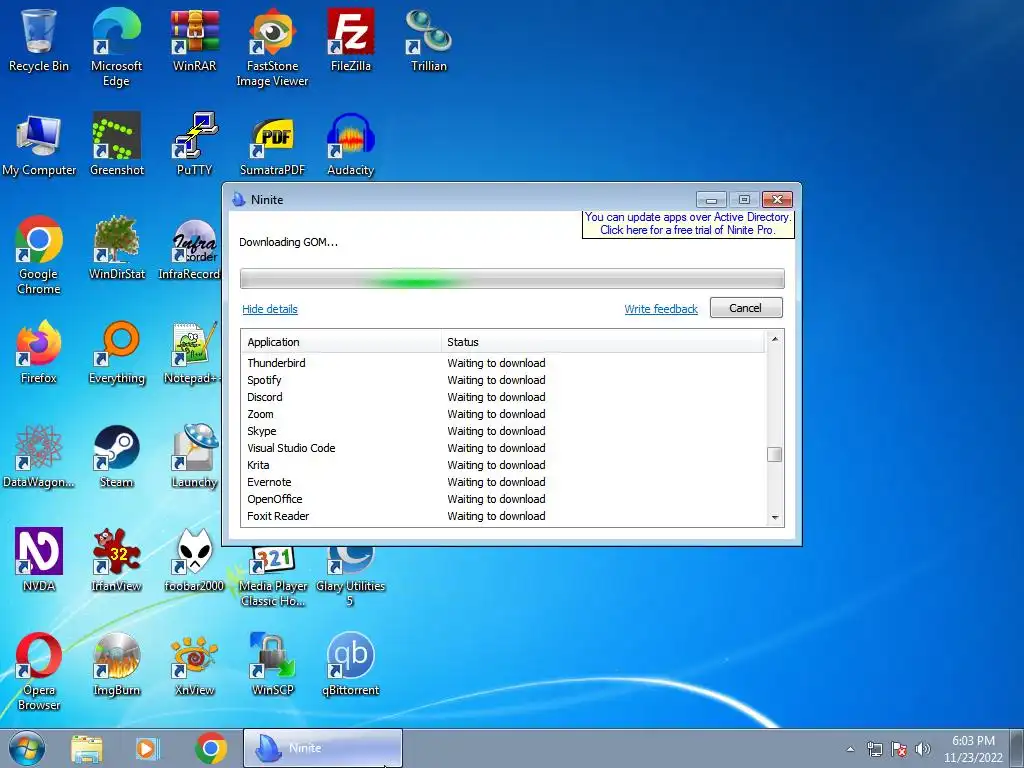Click the DataWagon desktop icon
This screenshot has height=768, width=1024.
tap(39, 457)
